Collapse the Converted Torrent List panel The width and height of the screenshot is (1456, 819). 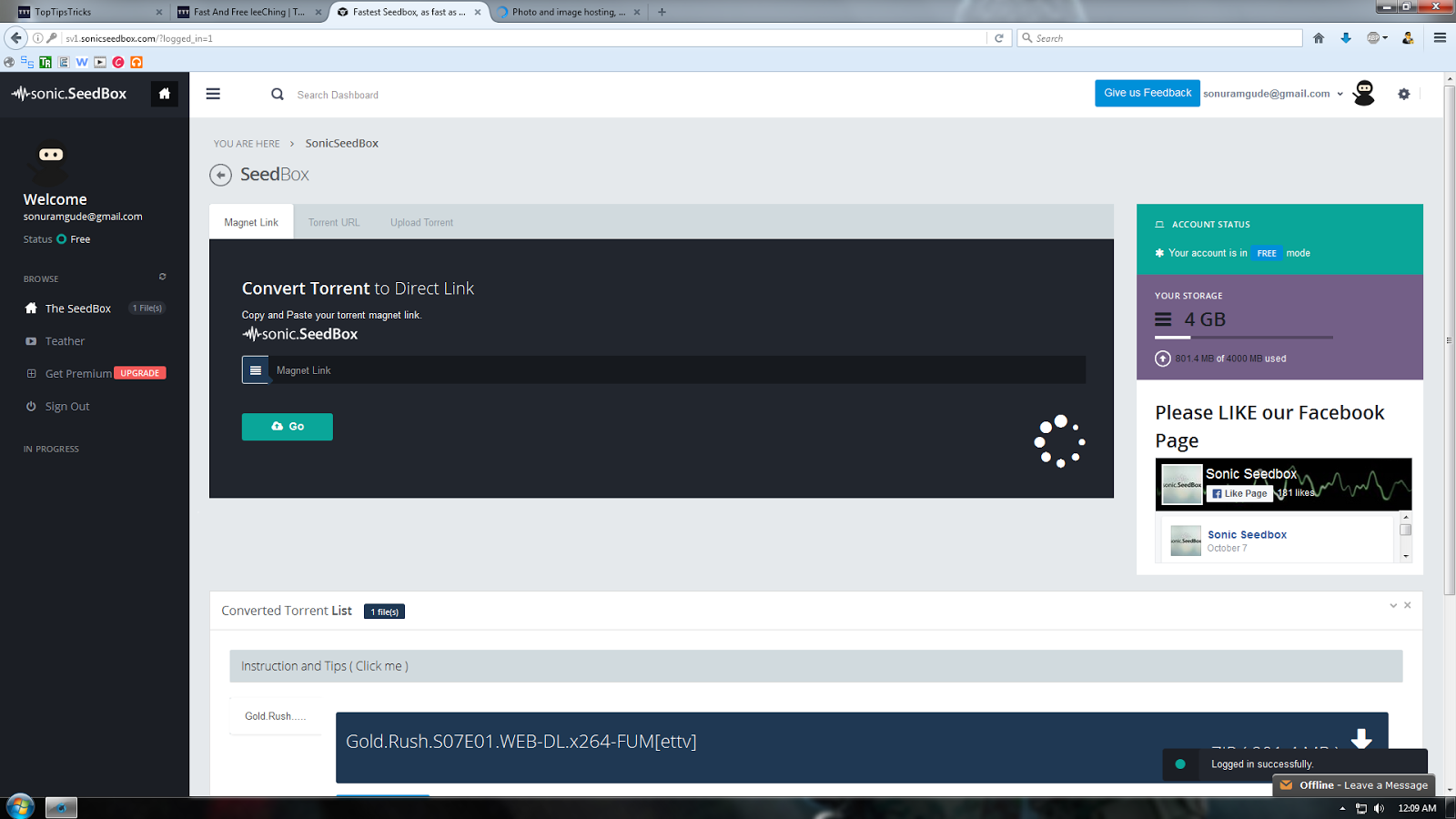(x=1393, y=605)
